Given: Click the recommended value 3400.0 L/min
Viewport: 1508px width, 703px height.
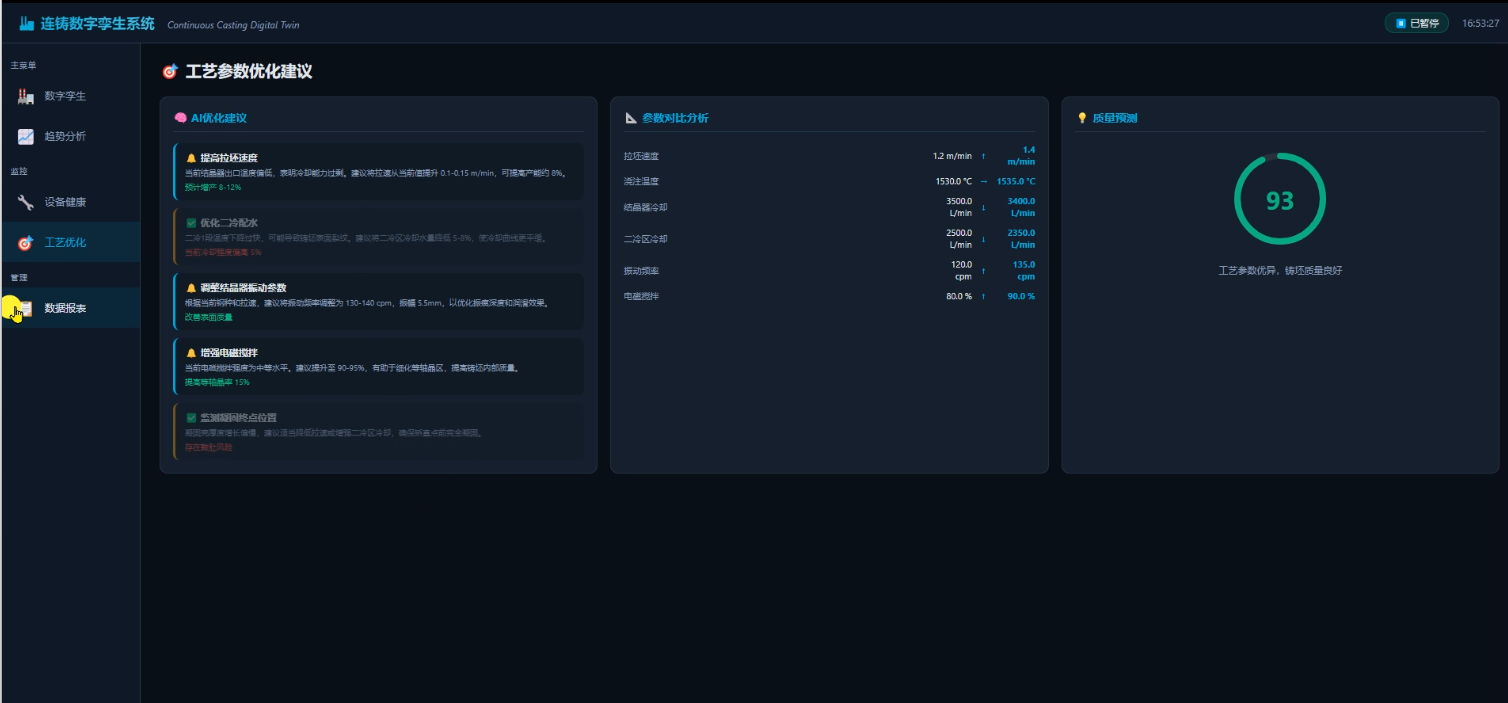Looking at the screenshot, I should 1021,207.
